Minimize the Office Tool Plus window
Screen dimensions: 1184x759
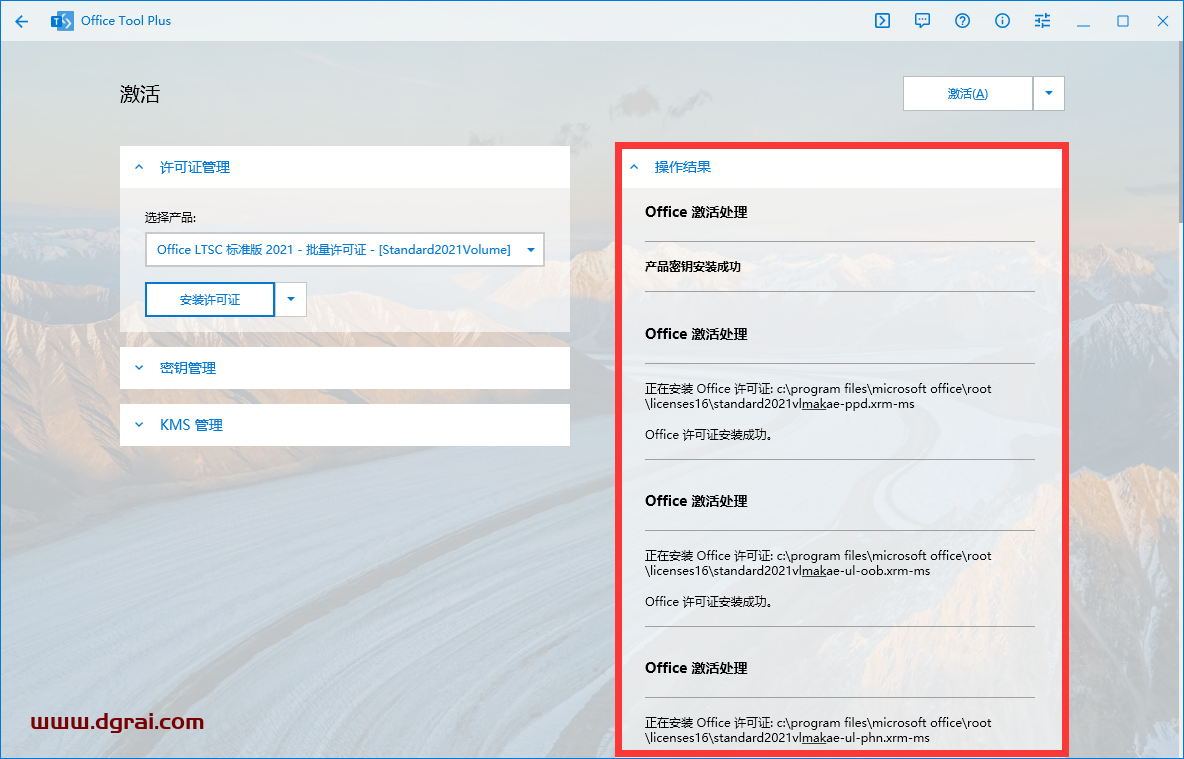point(1083,21)
